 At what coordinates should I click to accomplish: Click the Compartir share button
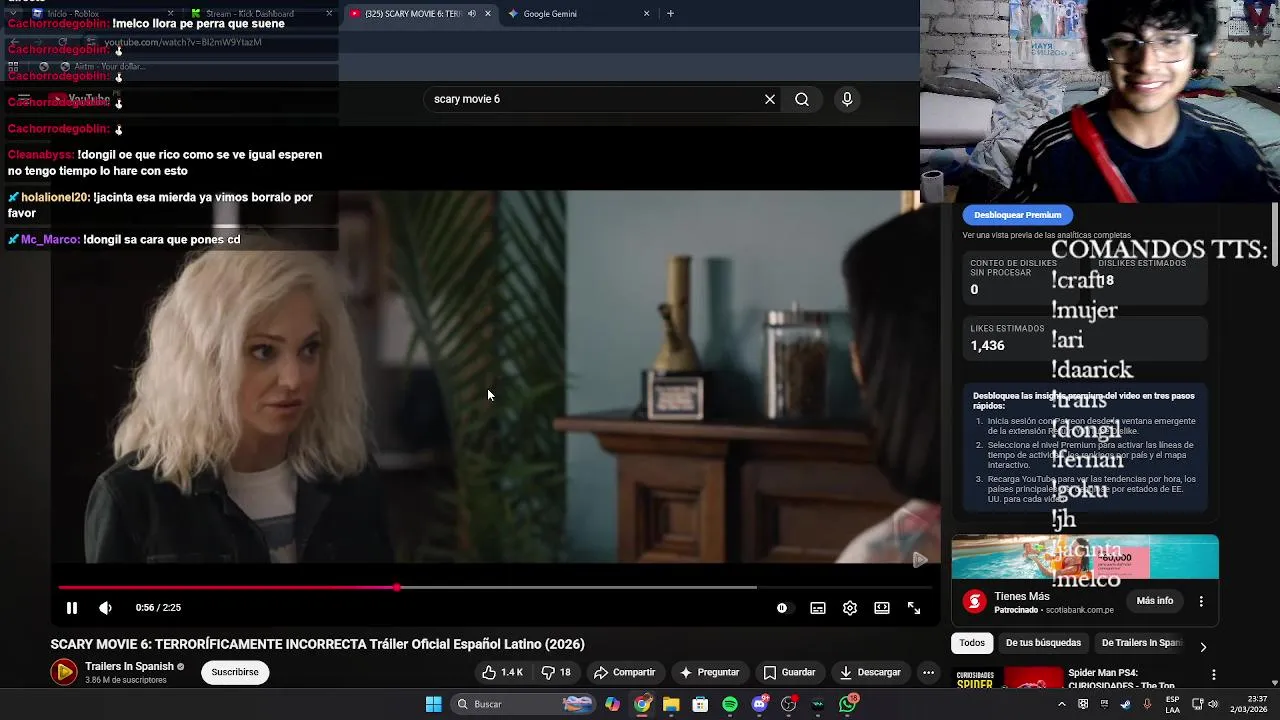tap(623, 672)
